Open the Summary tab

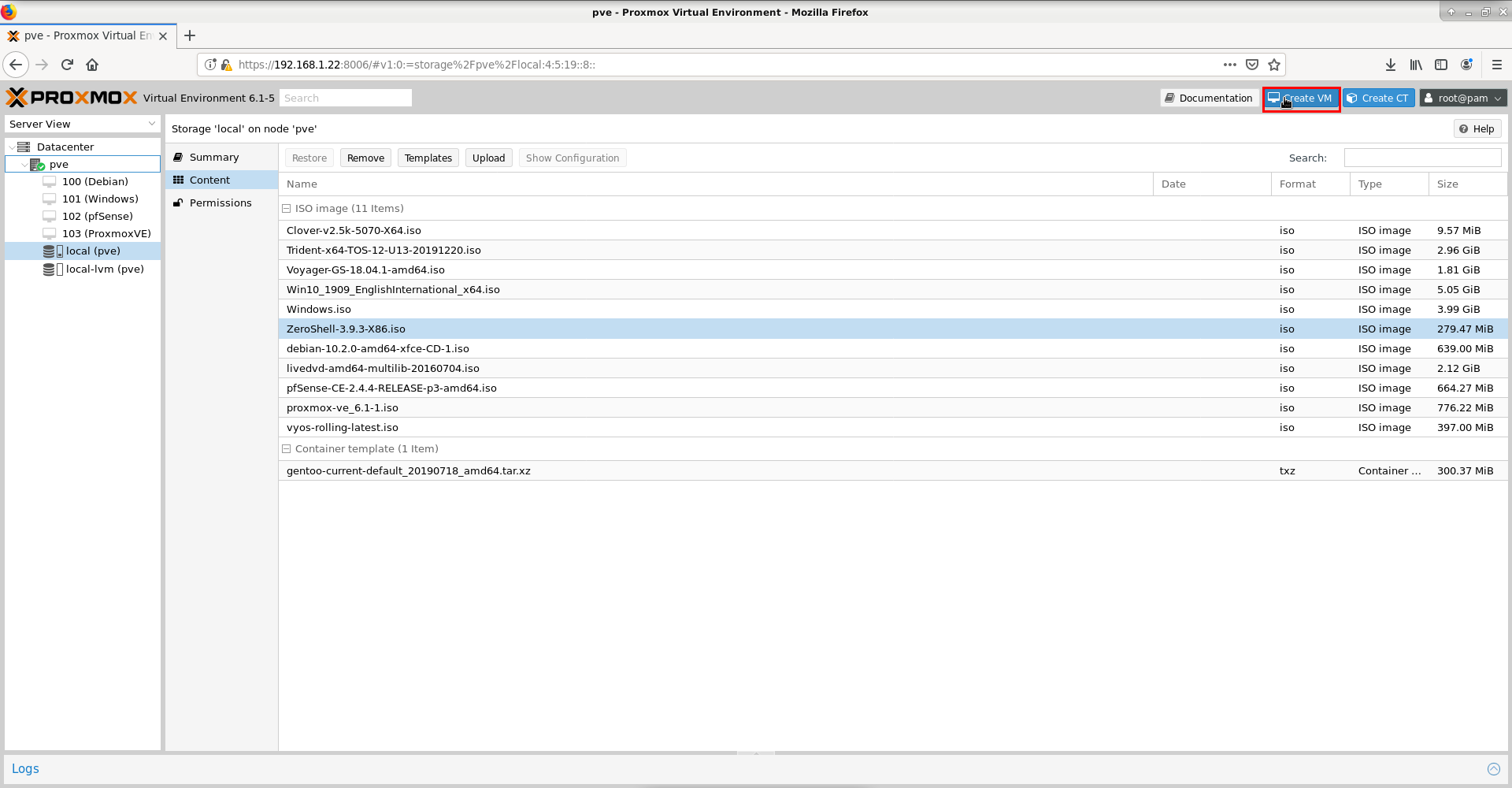[x=221, y=158]
